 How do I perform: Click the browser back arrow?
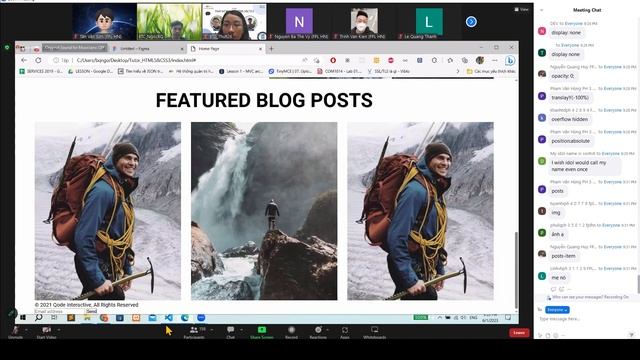point(24,60)
